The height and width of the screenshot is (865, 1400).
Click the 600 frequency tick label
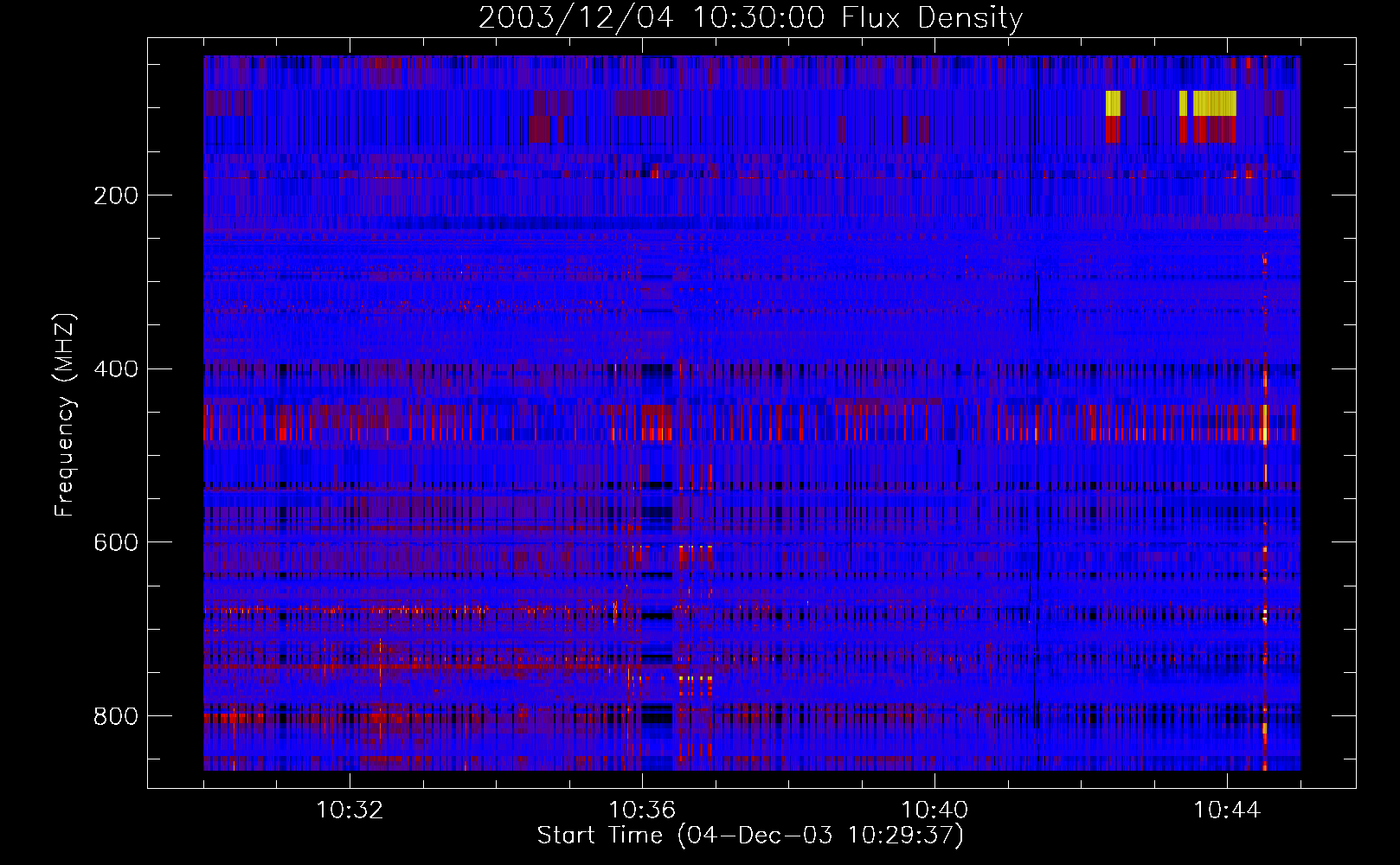click(116, 542)
